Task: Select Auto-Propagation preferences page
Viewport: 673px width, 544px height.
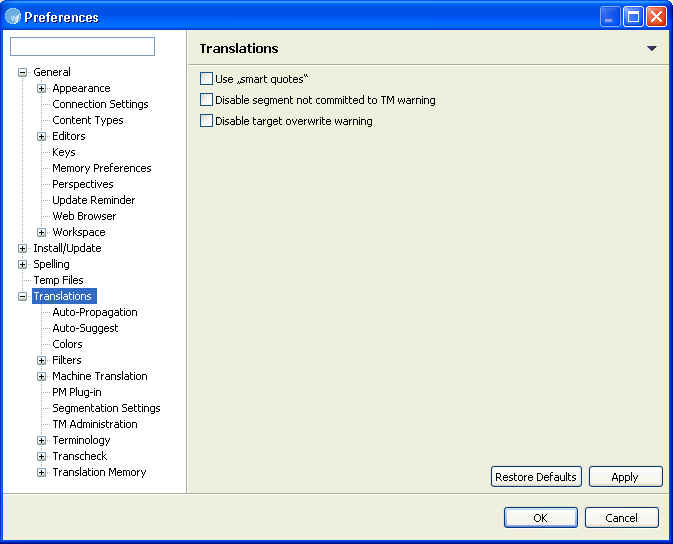Action: 95,312
